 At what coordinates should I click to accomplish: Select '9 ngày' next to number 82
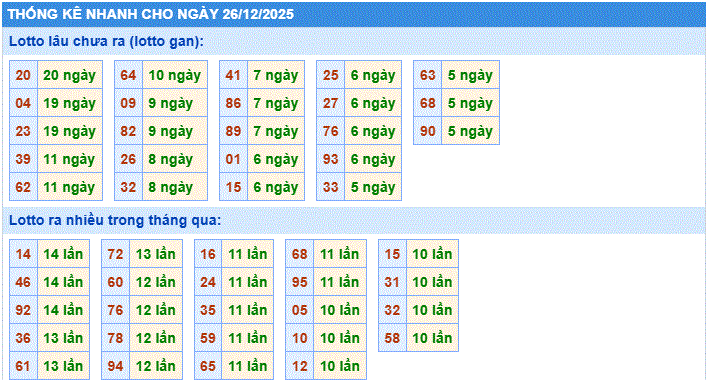click(175, 131)
